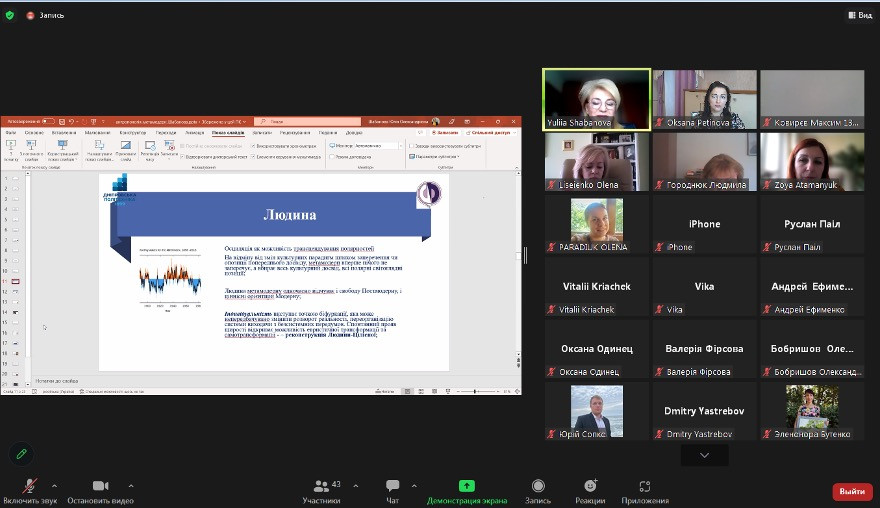Open the Монітор monitor dropdown
The width and height of the screenshot is (880, 508).
(x=378, y=146)
